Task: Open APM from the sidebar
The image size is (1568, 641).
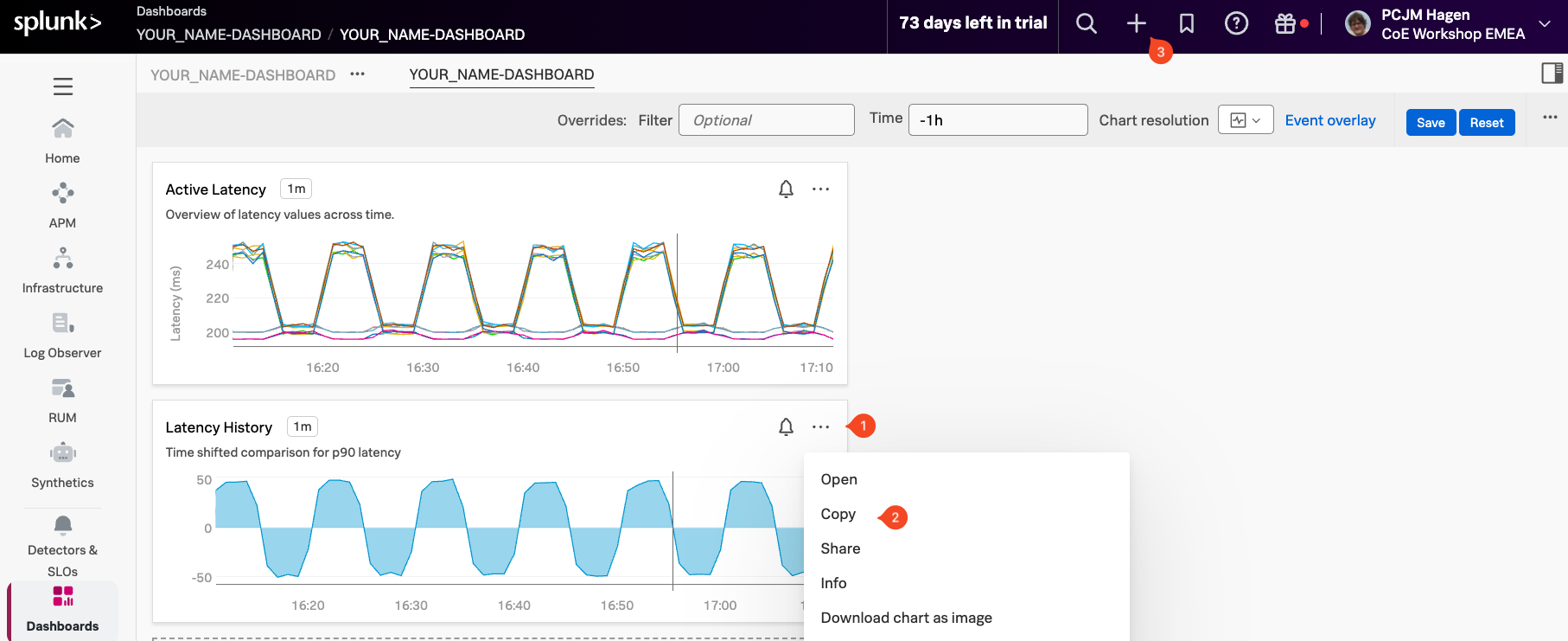Action: [62, 205]
